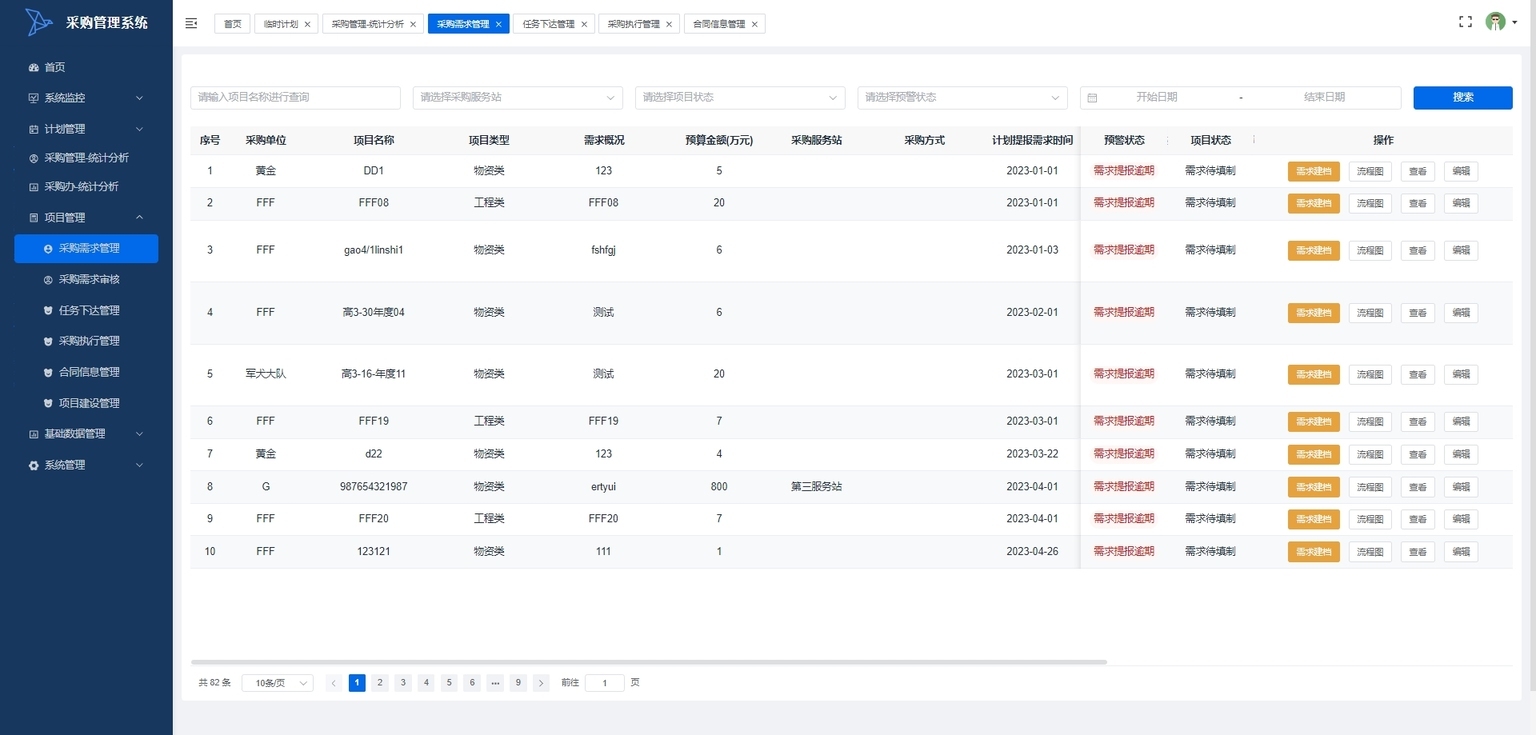Image resolution: width=1536 pixels, height=735 pixels.
Task: Open 采购需求审核 in the sidebar
Action: pyautogui.click(x=88, y=280)
